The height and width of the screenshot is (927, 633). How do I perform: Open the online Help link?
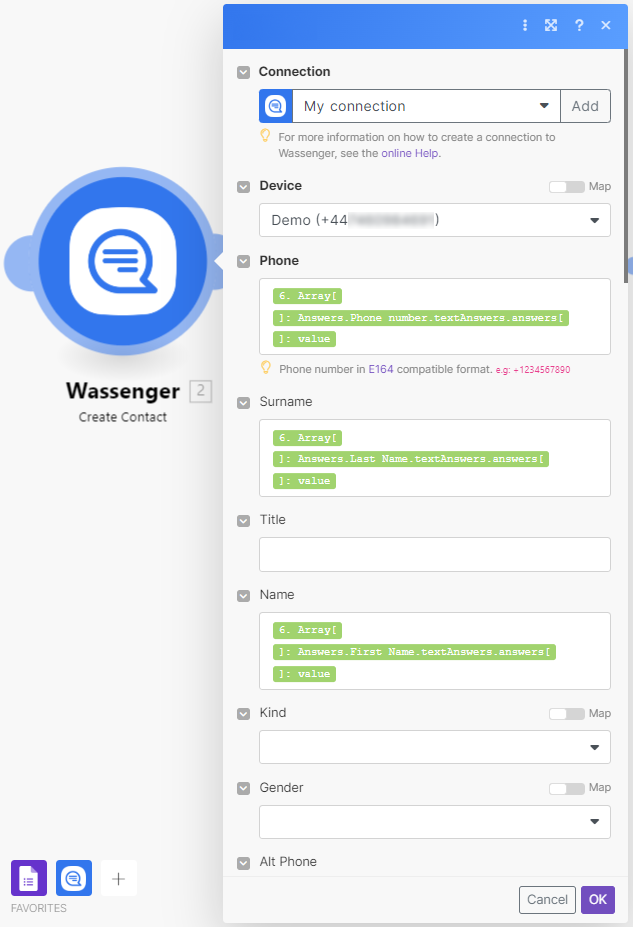[x=410, y=154]
